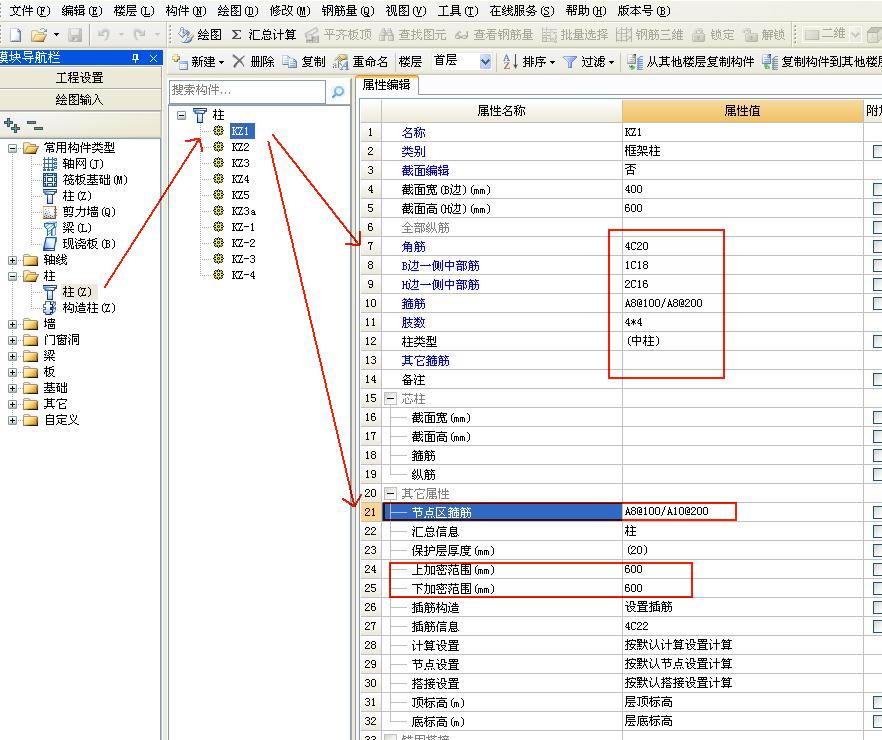Click 重命名 rename component button
882x740 pixels.
click(360, 61)
